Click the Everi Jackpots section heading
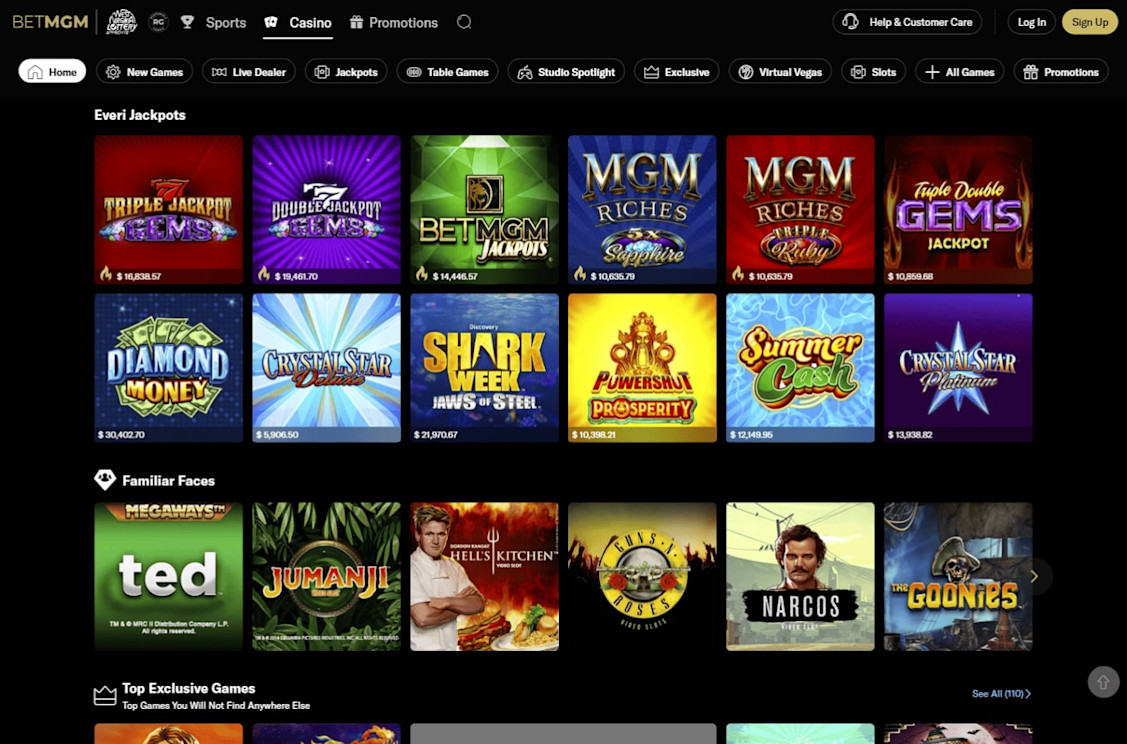The width and height of the screenshot is (1127, 744). click(x=140, y=115)
